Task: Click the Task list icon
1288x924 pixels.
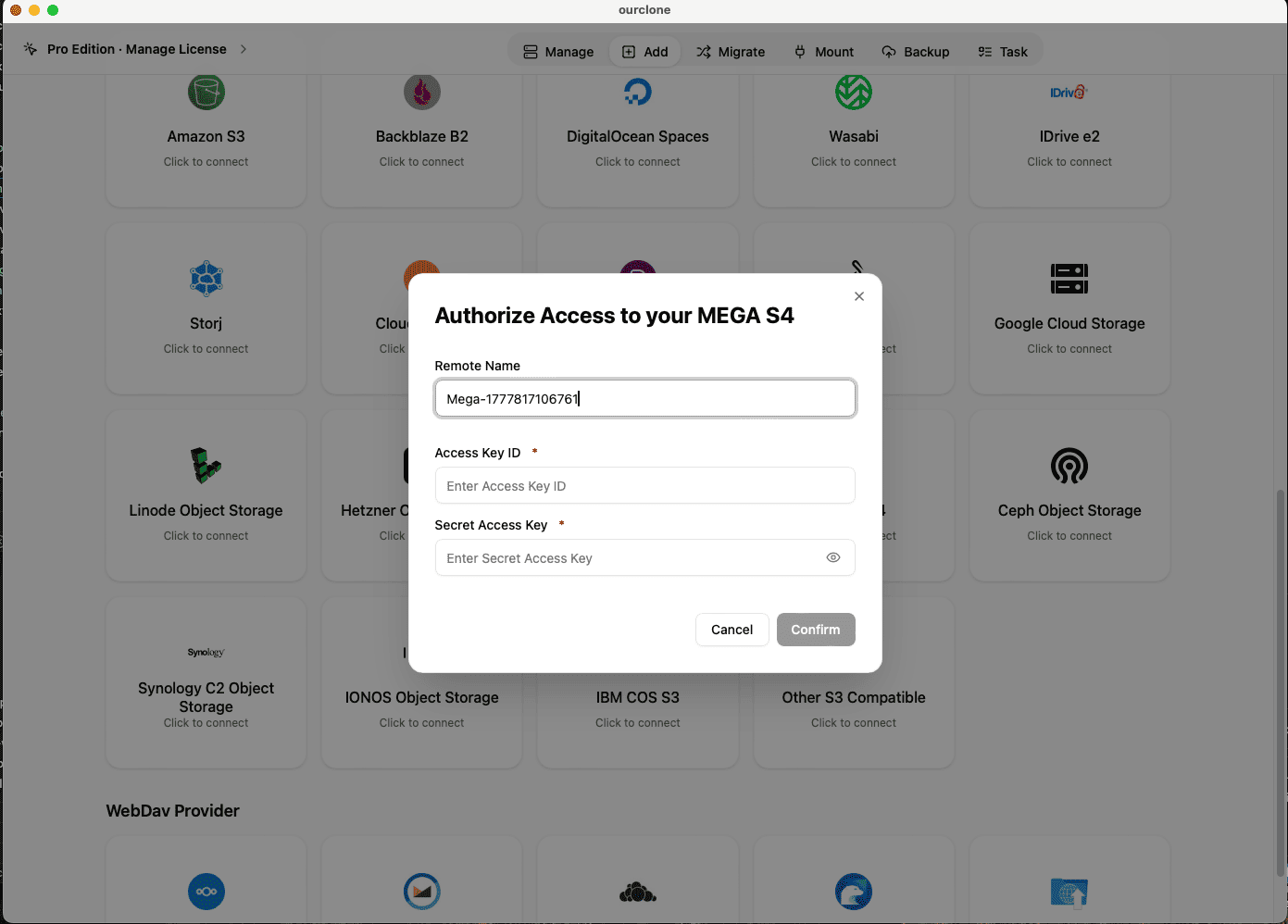Action: (x=985, y=52)
